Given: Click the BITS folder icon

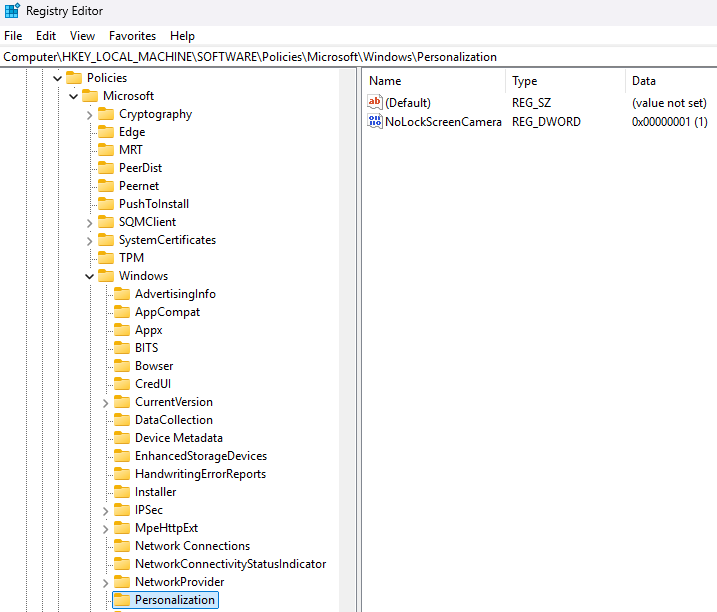Looking at the screenshot, I should pos(122,348).
